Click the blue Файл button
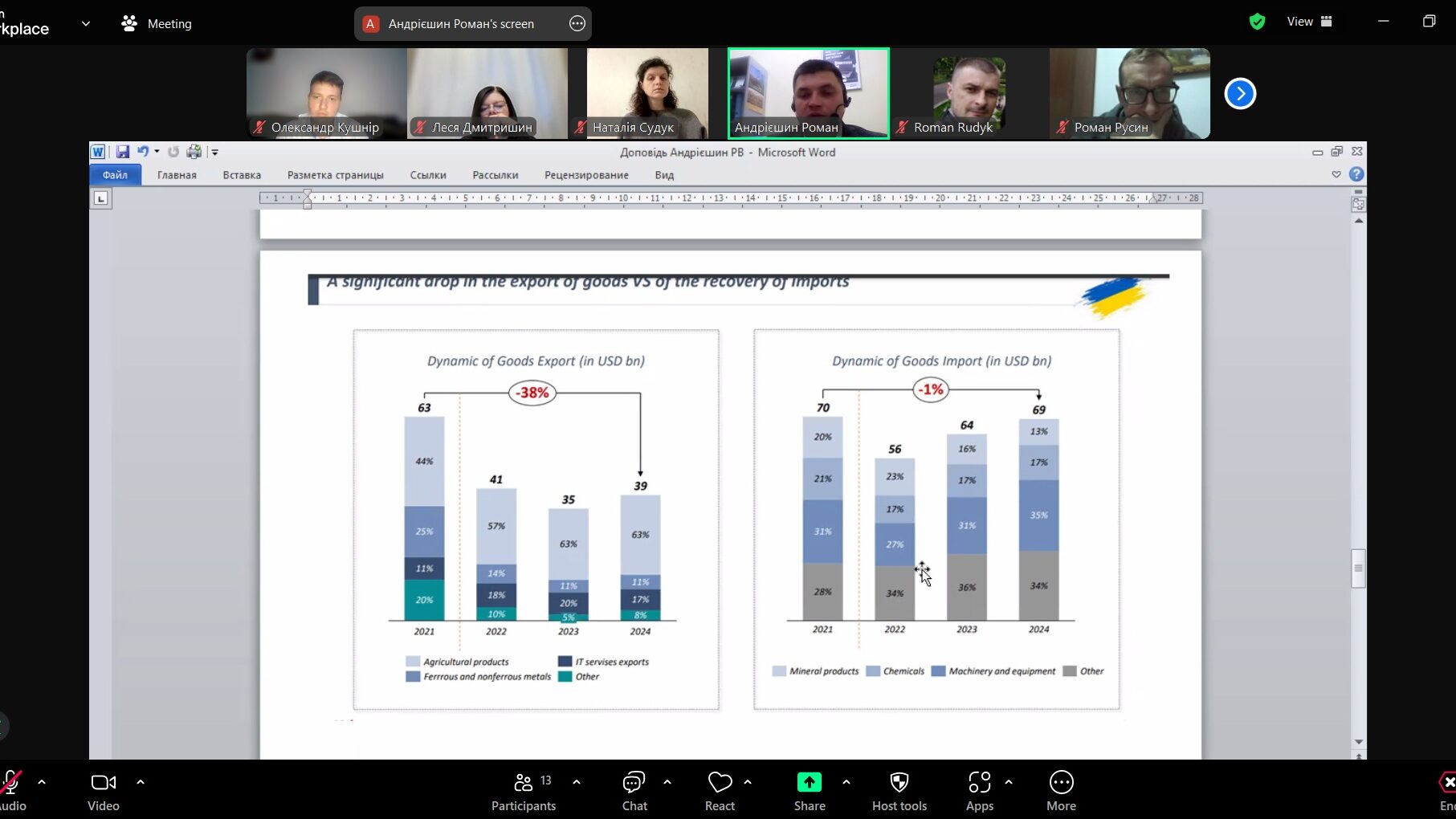 (x=115, y=175)
